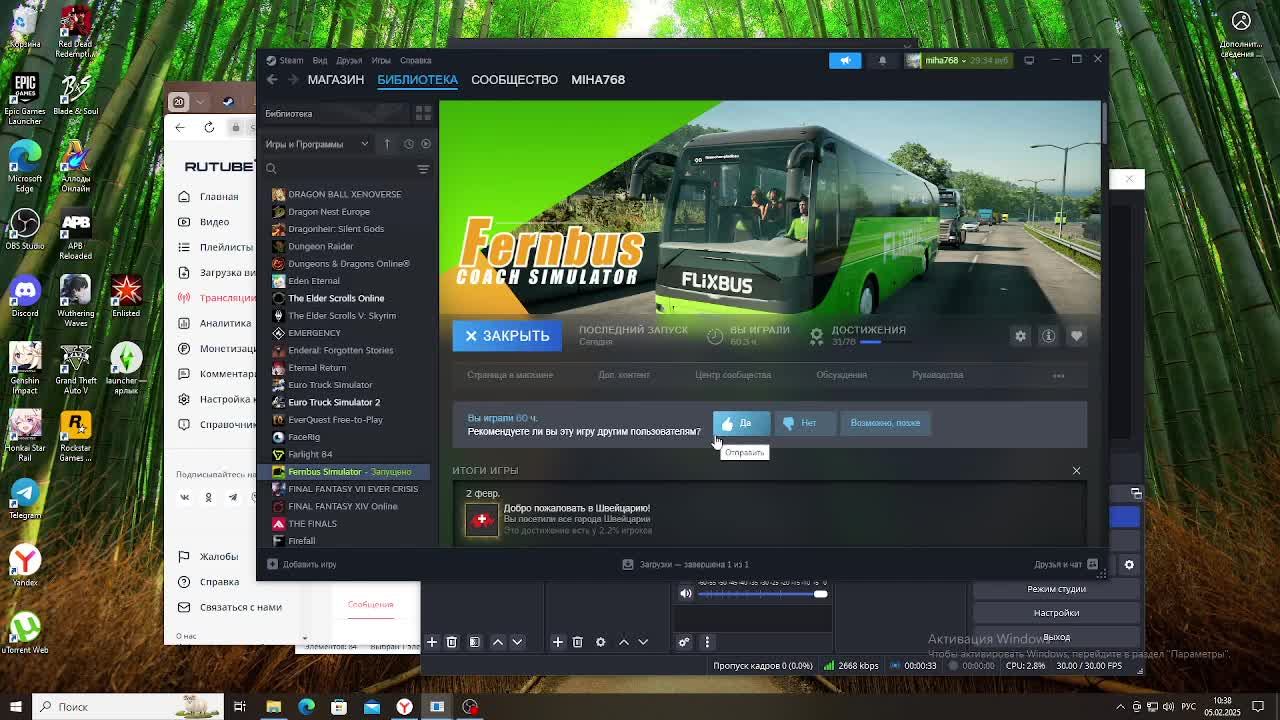
Task: Click Настройки button in OBS
Action: point(1056,613)
